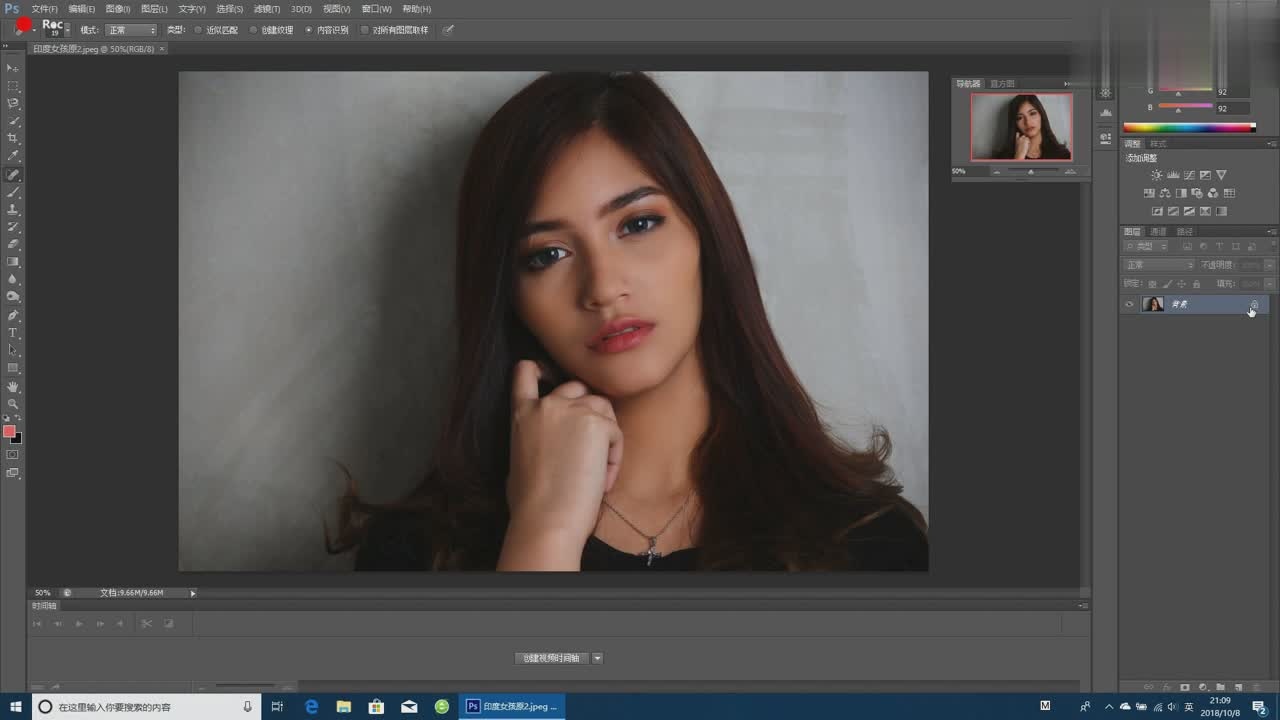Select the Horizontal Type tool

pyautogui.click(x=13, y=332)
